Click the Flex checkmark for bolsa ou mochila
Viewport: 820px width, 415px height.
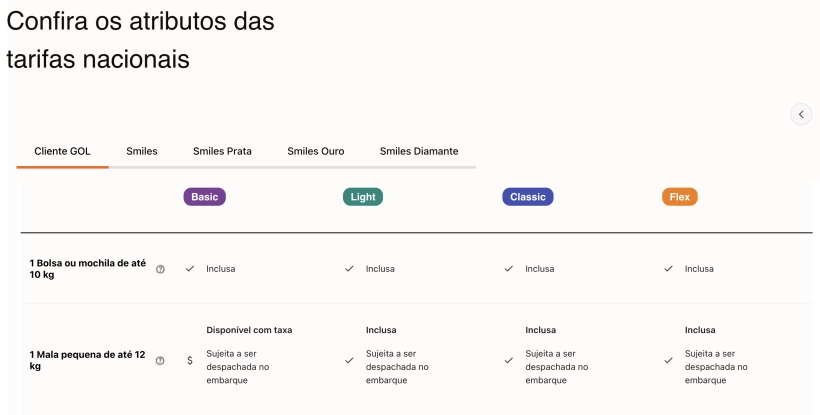click(668, 269)
